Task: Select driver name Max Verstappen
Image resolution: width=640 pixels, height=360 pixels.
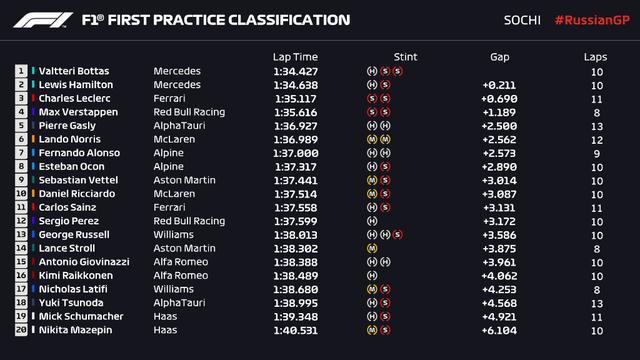Action: [78, 112]
